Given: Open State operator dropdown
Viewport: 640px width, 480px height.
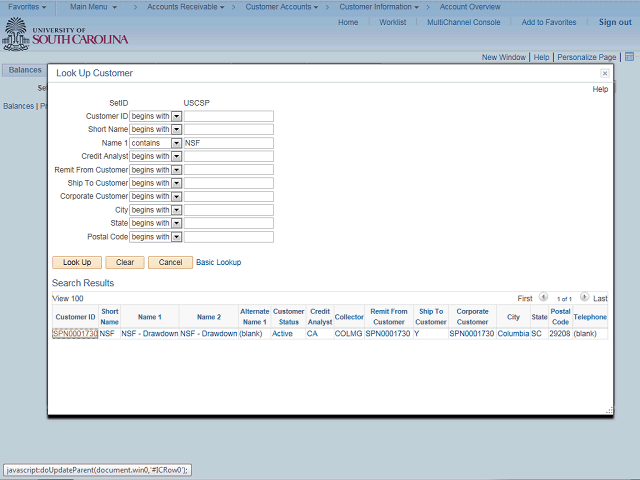Looking at the screenshot, I should coord(176,223).
